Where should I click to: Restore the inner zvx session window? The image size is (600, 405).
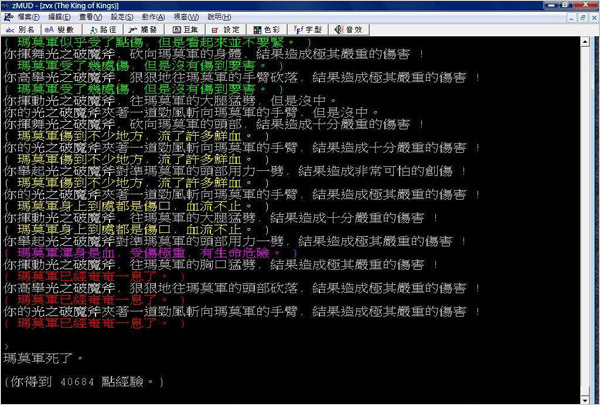(x=583, y=18)
